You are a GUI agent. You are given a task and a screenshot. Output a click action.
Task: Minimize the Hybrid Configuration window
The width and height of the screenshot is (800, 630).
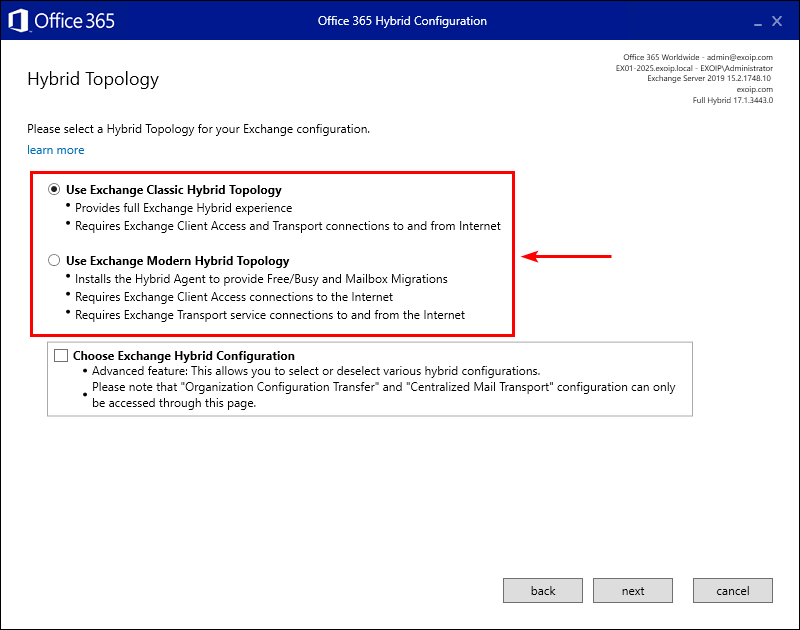[x=757, y=20]
